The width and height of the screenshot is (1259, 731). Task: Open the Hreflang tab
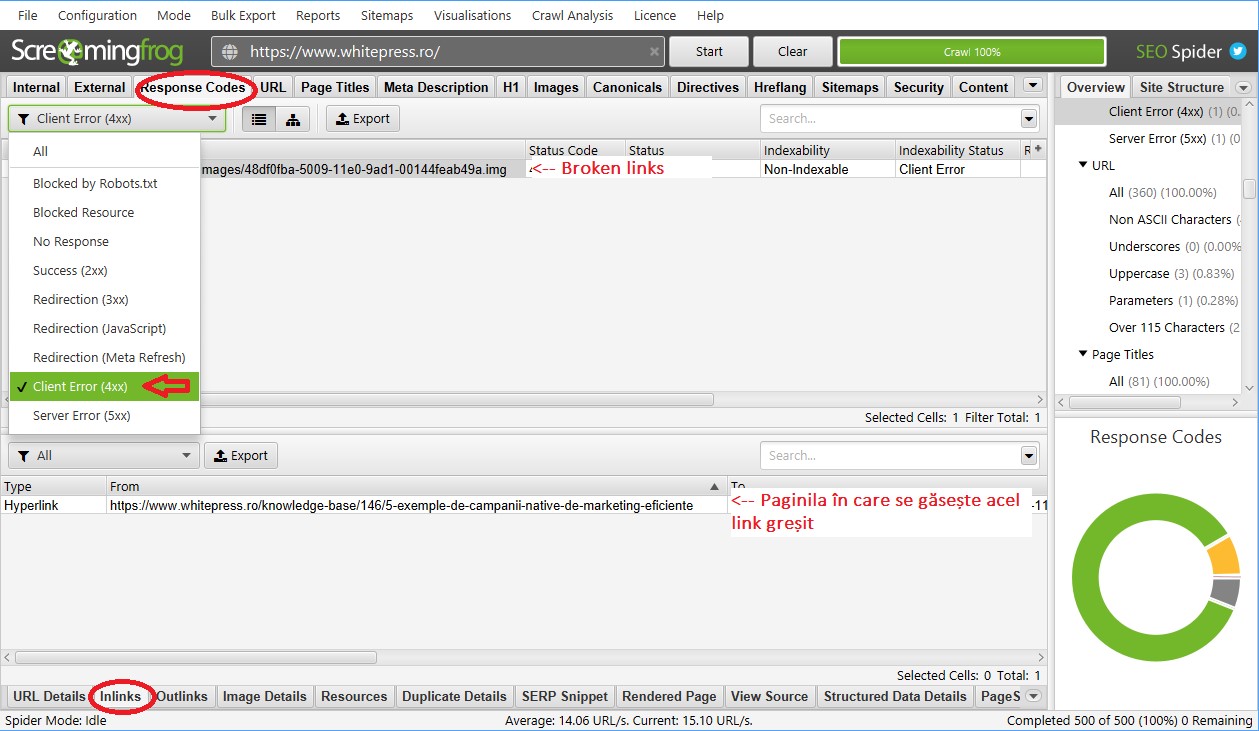[x=779, y=87]
